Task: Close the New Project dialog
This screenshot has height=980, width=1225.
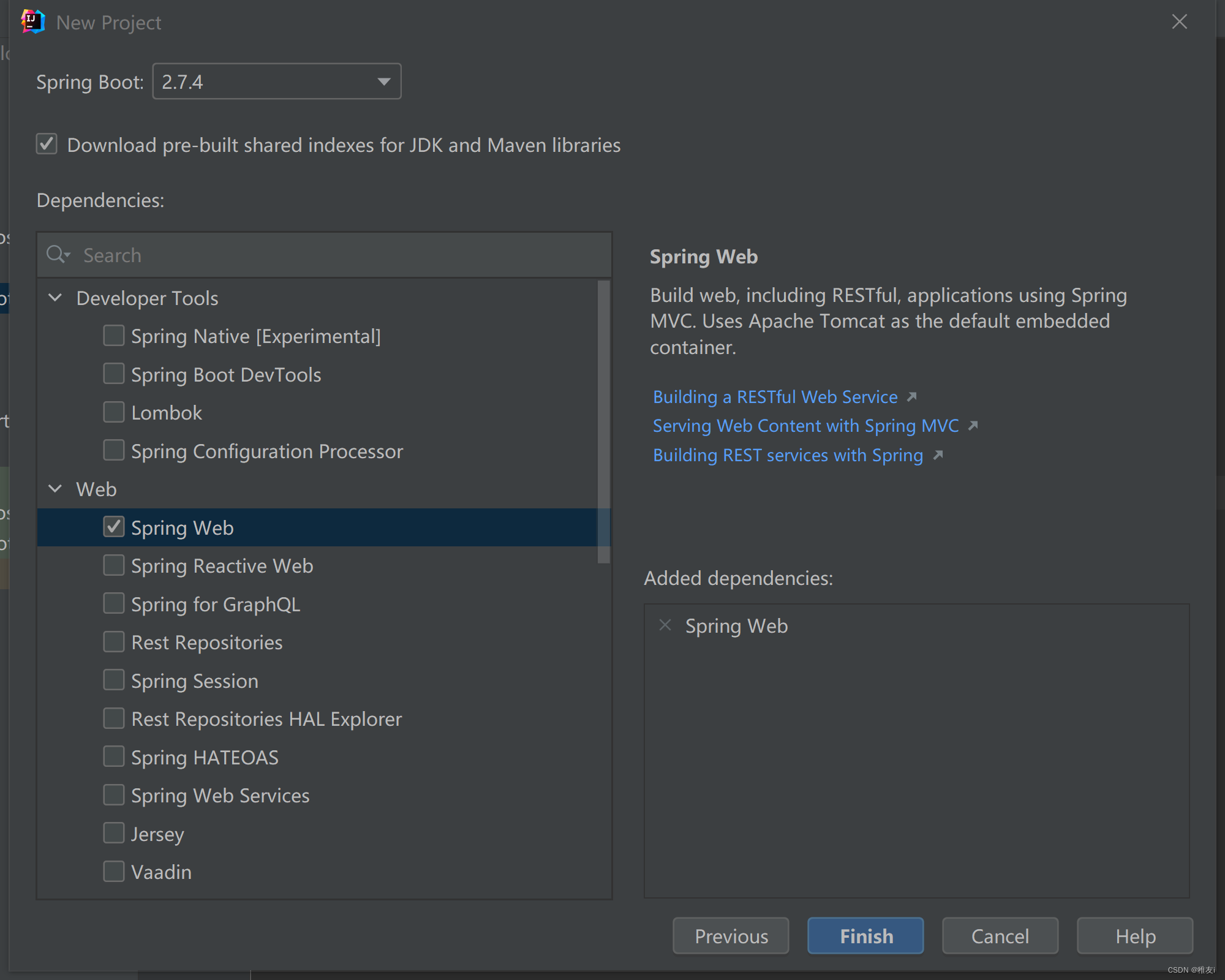Action: (x=1179, y=22)
